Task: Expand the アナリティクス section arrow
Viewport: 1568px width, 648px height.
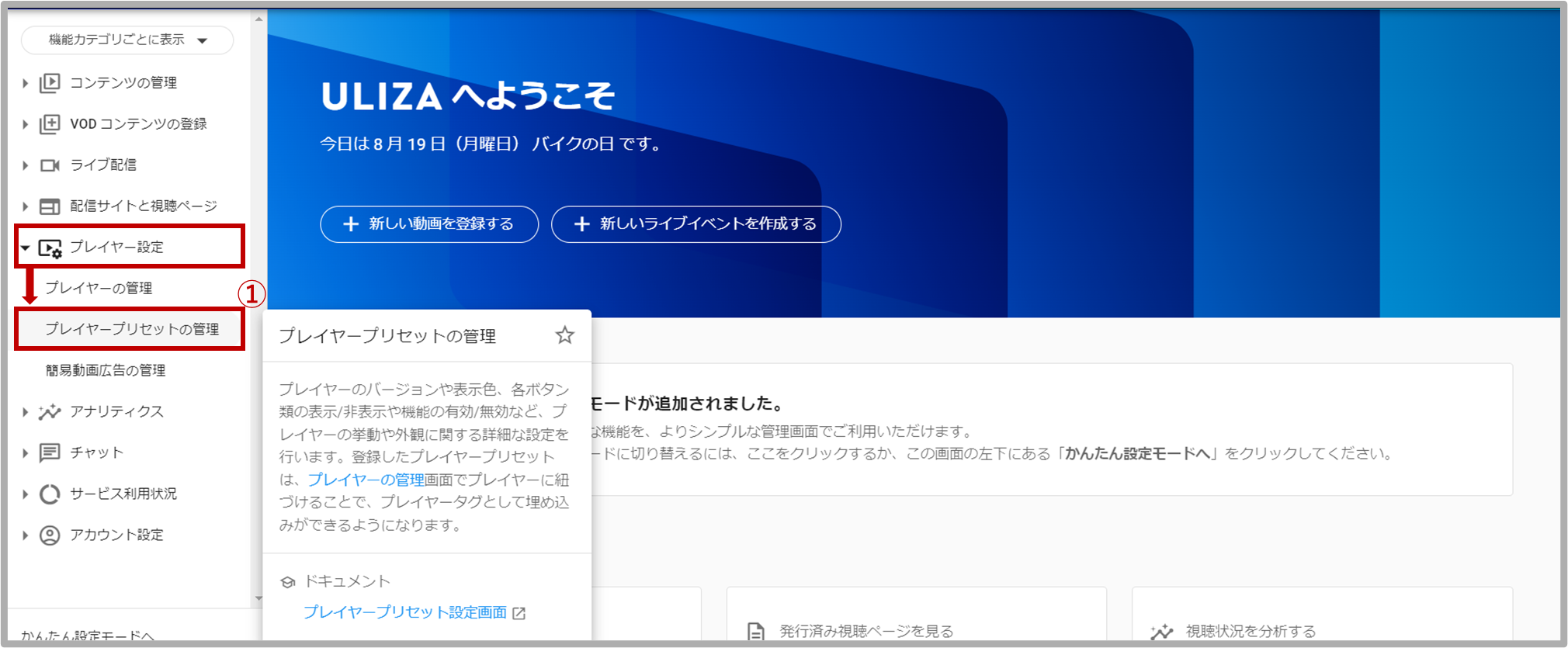Action: coord(25,411)
